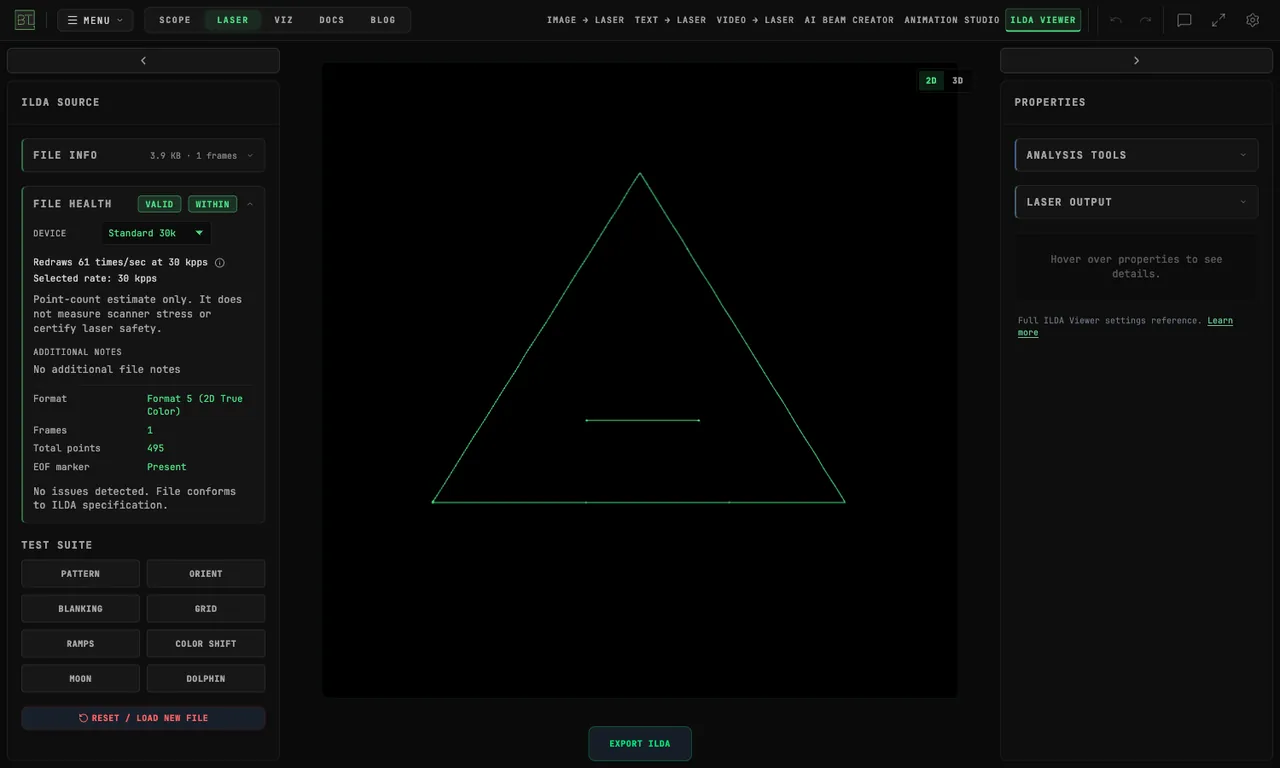This screenshot has width=1280, height=768.
Task: Open the Menu dropdown
Action: 95,20
